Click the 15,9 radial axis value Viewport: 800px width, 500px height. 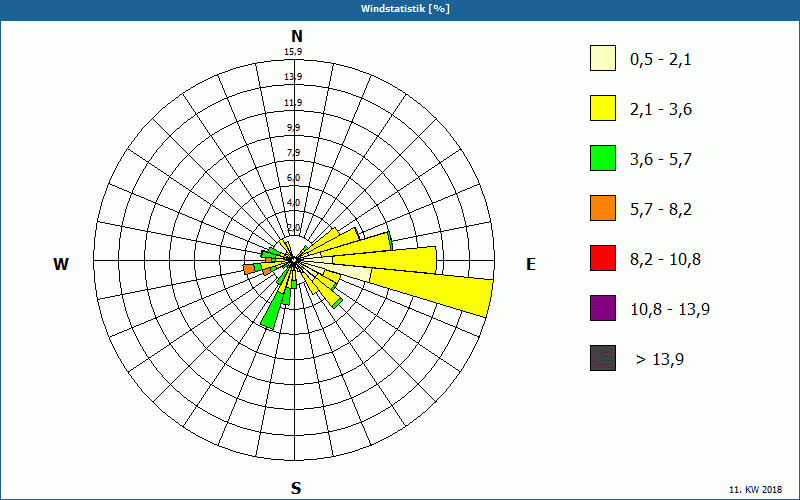click(x=293, y=52)
